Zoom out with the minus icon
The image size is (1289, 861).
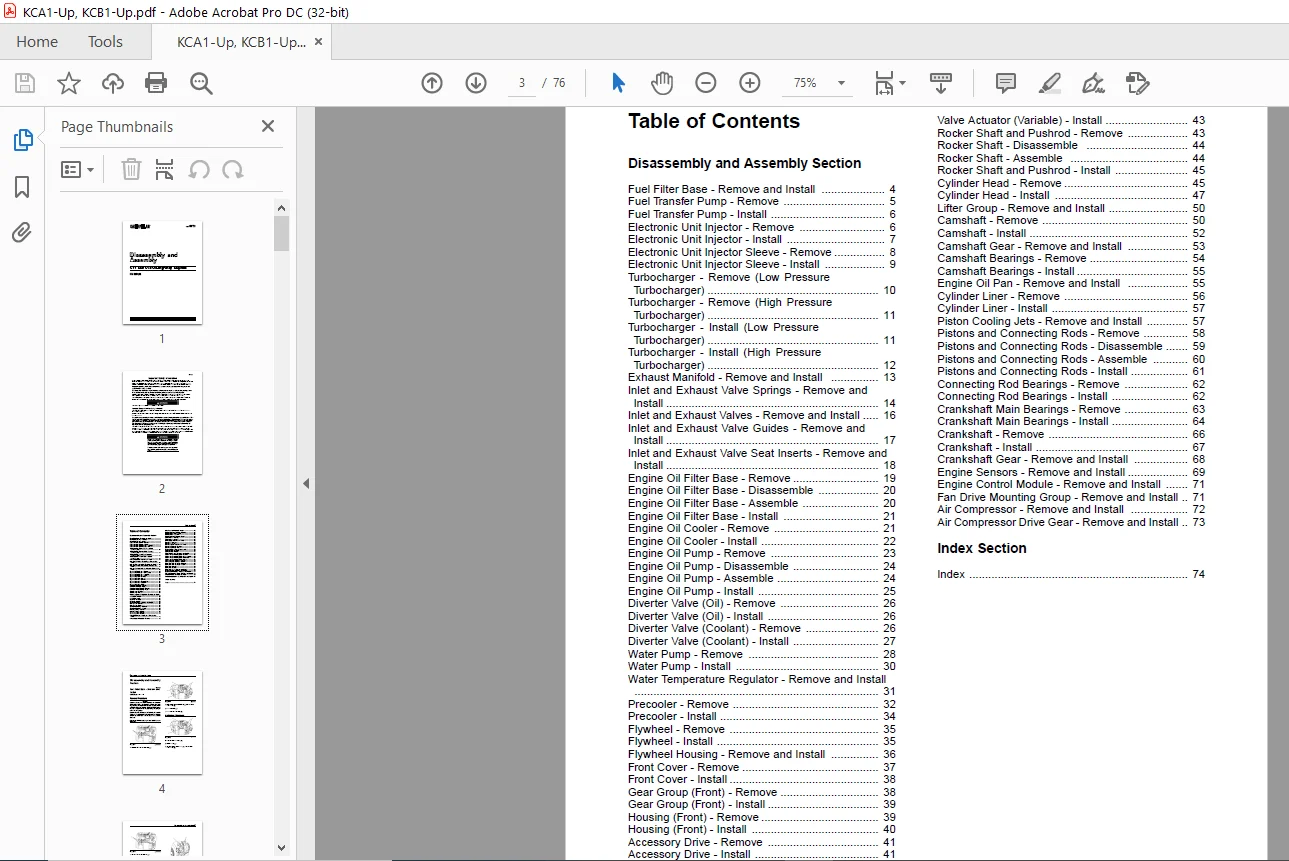point(706,83)
